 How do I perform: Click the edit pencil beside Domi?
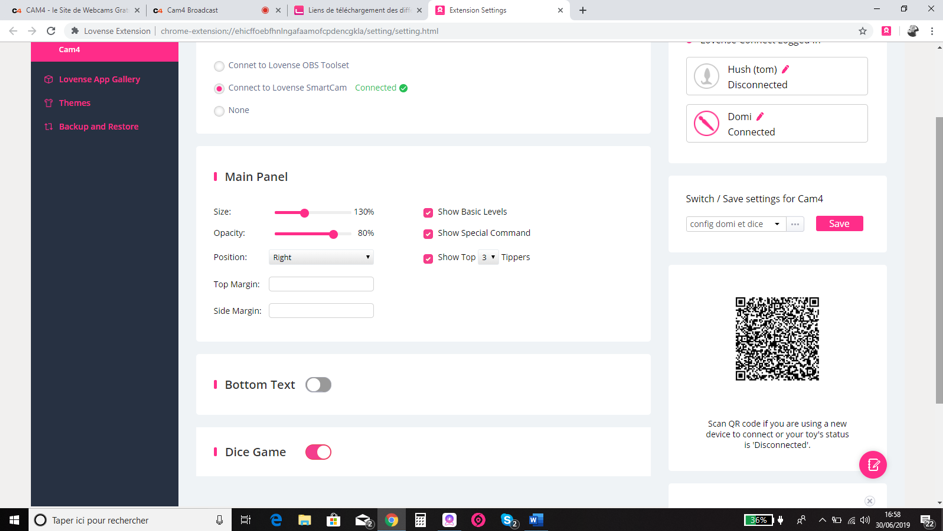(x=760, y=116)
